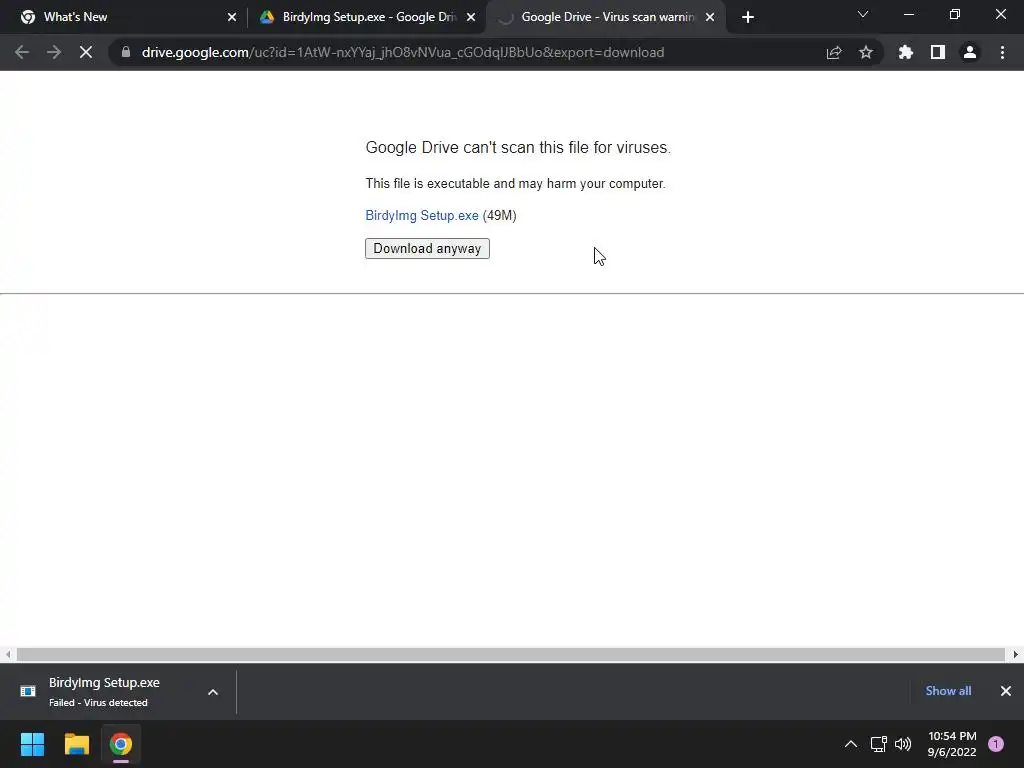Bookmark this page with the star
1024x768 pixels.
pos(866,52)
